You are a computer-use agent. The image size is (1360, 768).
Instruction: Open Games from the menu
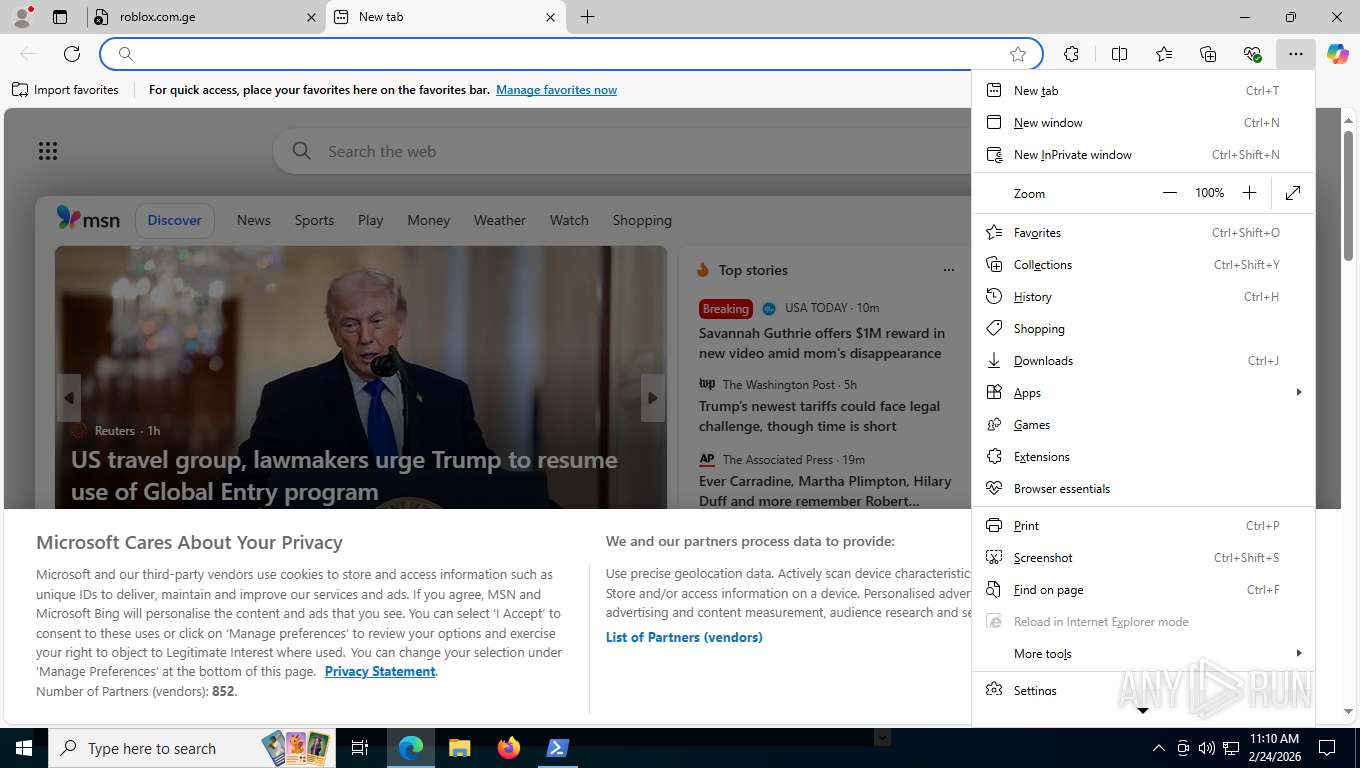(x=1143, y=424)
